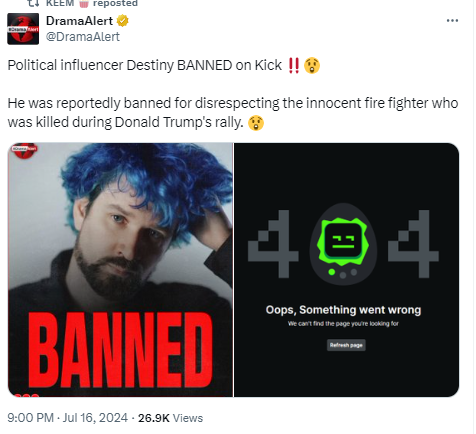Click the DramaAlert watermark logo on photo

24,150
